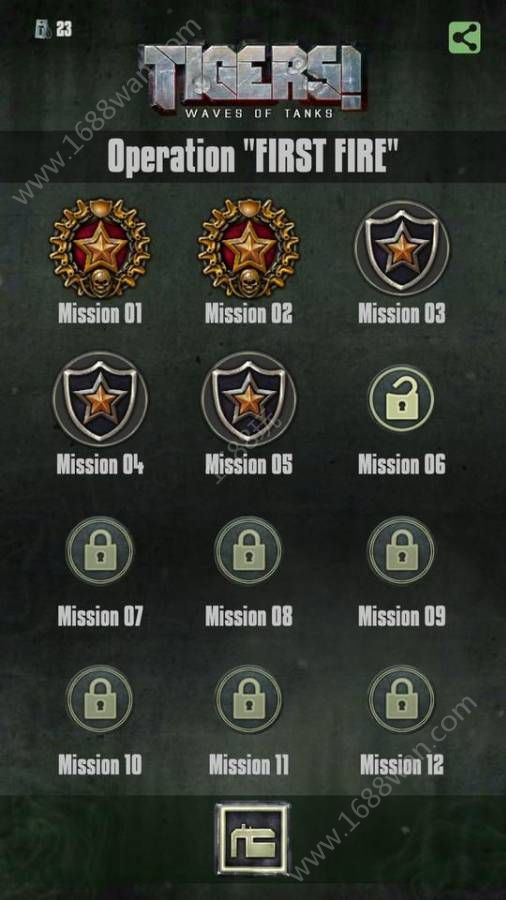Select the Mission 11 lock icon
The width and height of the screenshot is (506, 900).
[x=248, y=699]
